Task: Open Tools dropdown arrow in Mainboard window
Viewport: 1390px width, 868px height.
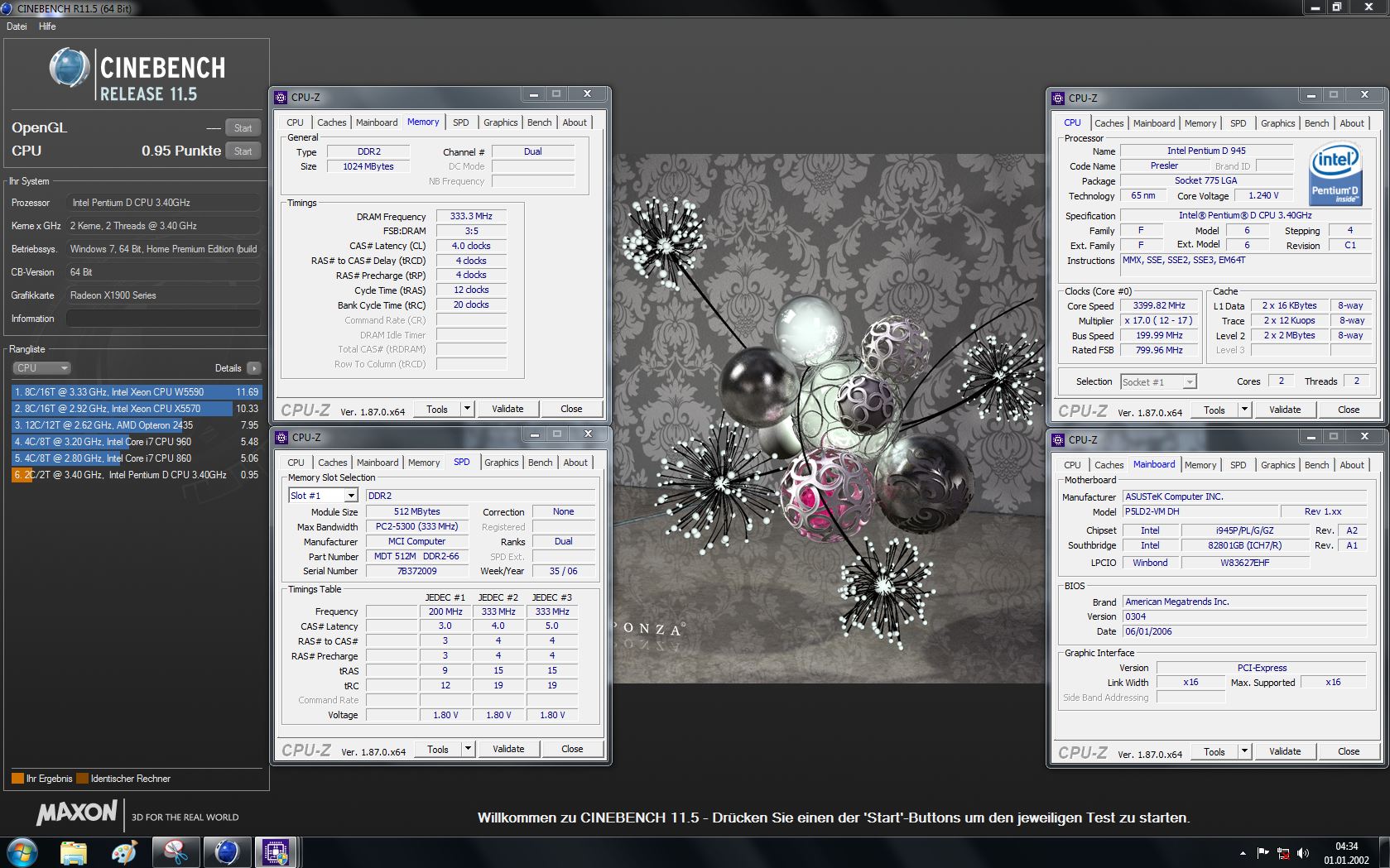Action: [x=1244, y=751]
